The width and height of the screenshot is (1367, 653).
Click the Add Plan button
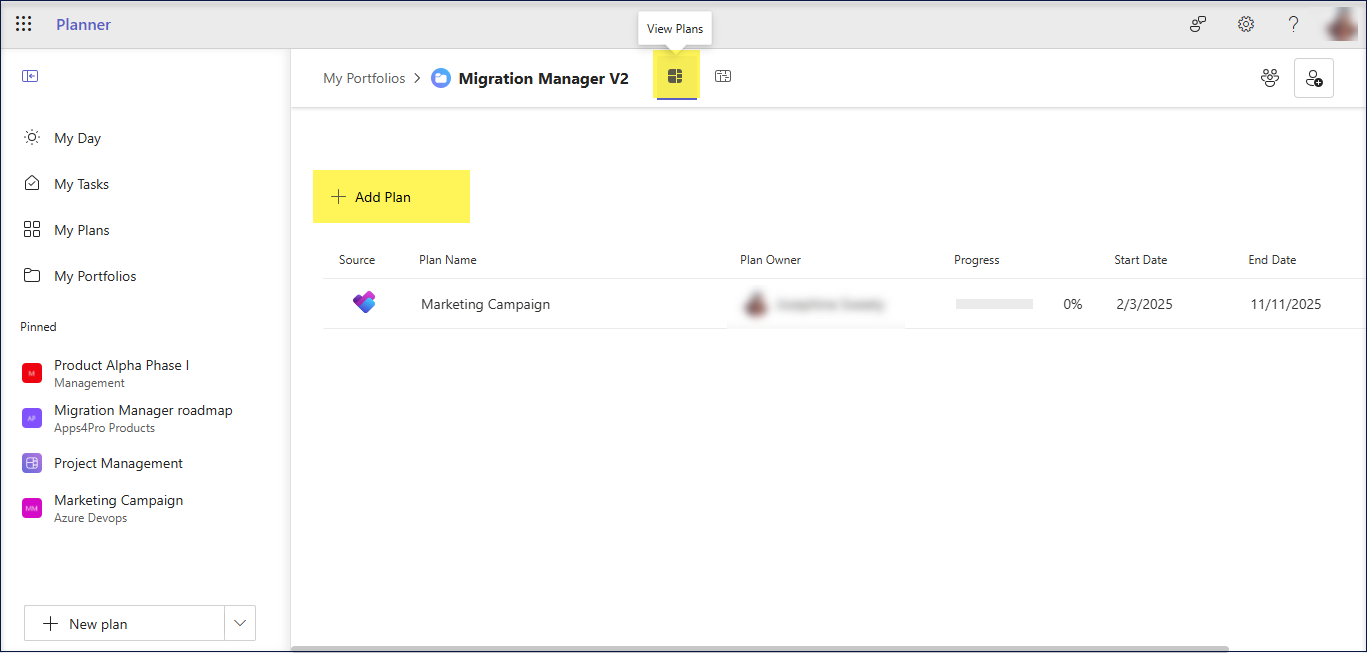pyautogui.click(x=391, y=196)
